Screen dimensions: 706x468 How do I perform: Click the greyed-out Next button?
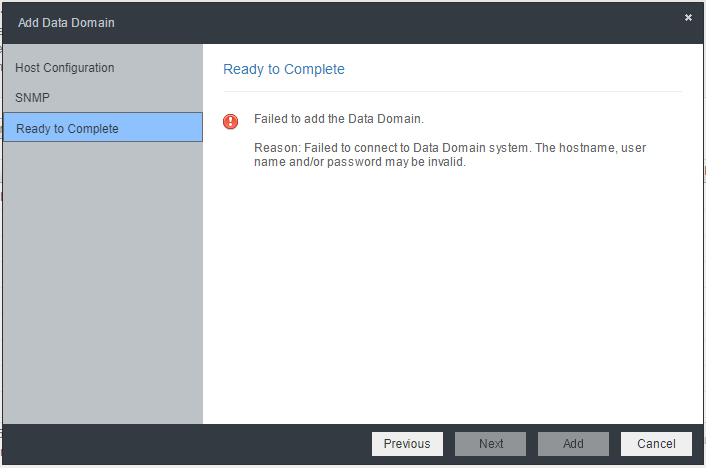coord(490,444)
